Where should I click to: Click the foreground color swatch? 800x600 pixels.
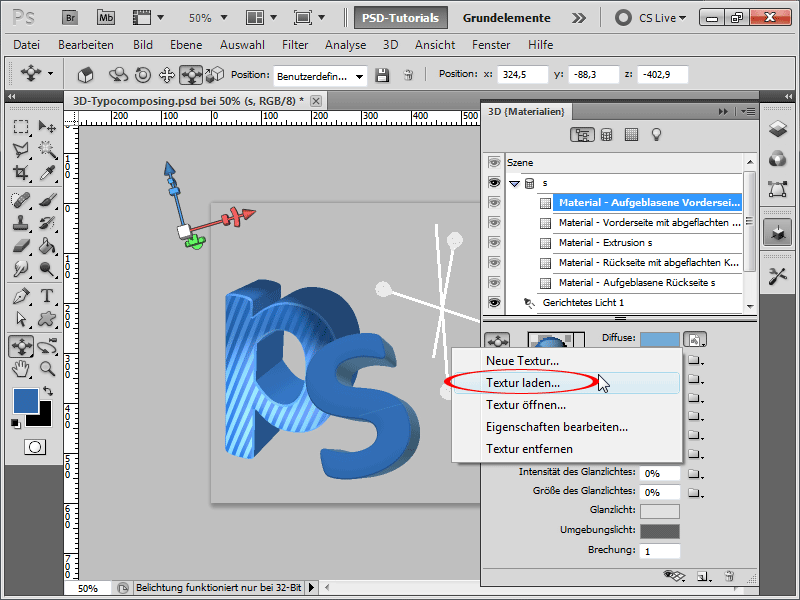point(26,401)
